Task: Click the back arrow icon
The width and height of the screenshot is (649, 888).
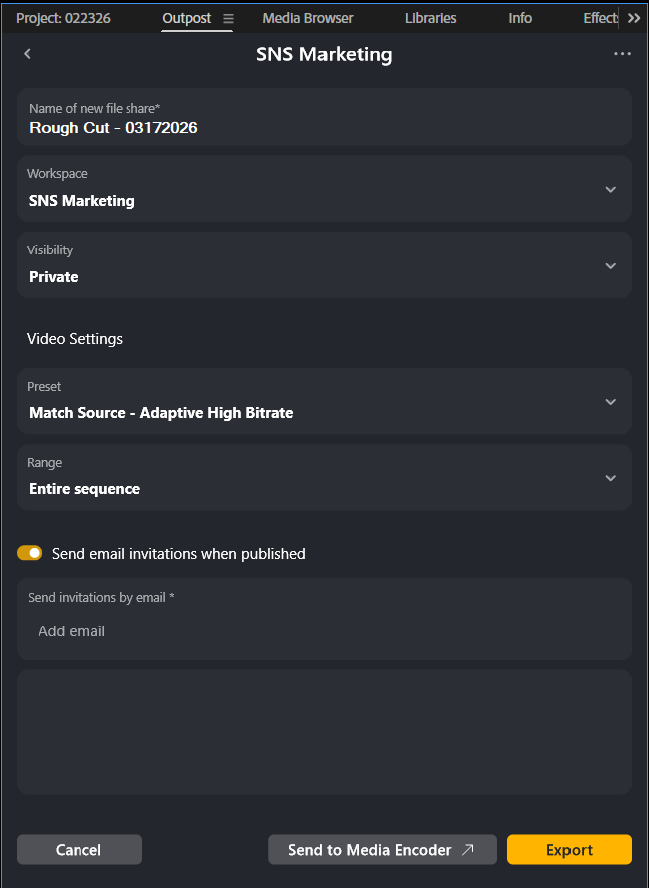Action: coord(27,54)
